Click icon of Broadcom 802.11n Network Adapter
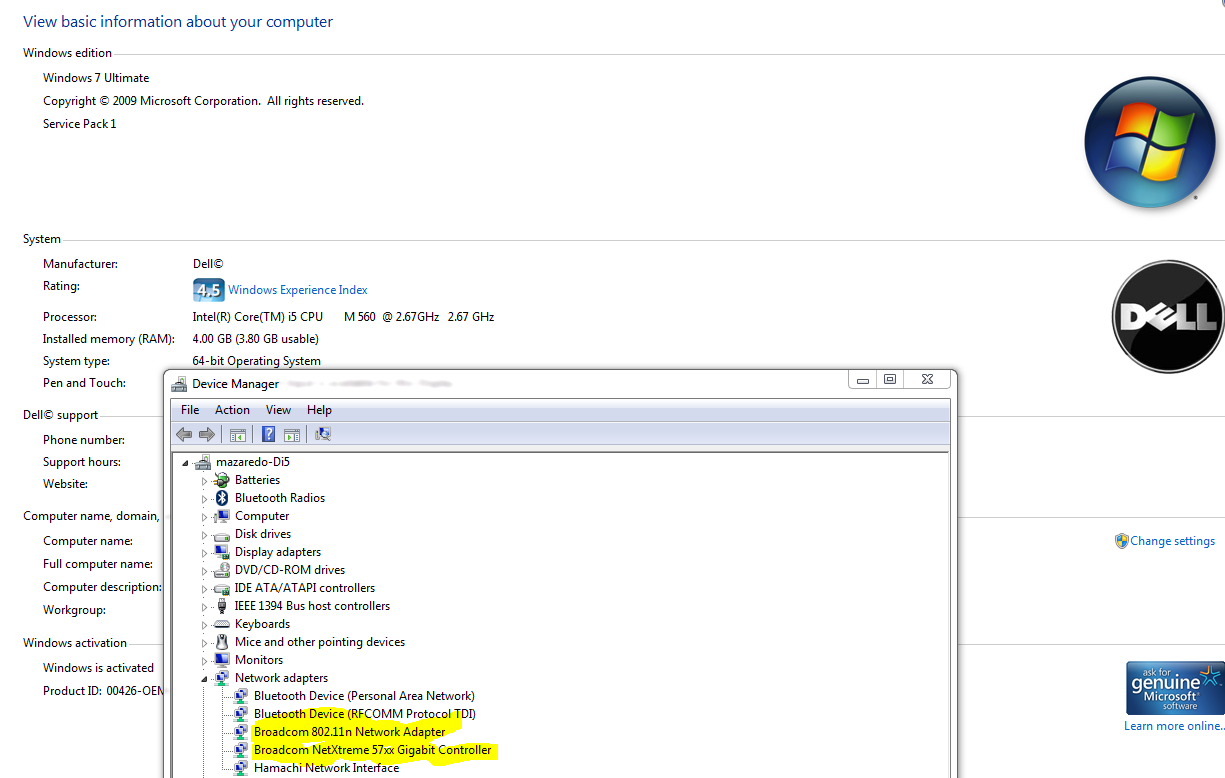This screenshot has width=1225, height=778. tap(241, 732)
